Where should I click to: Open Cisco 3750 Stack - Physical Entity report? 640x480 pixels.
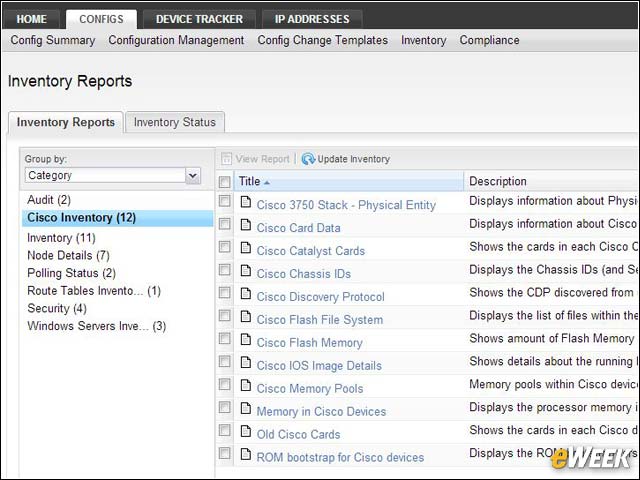tap(346, 205)
